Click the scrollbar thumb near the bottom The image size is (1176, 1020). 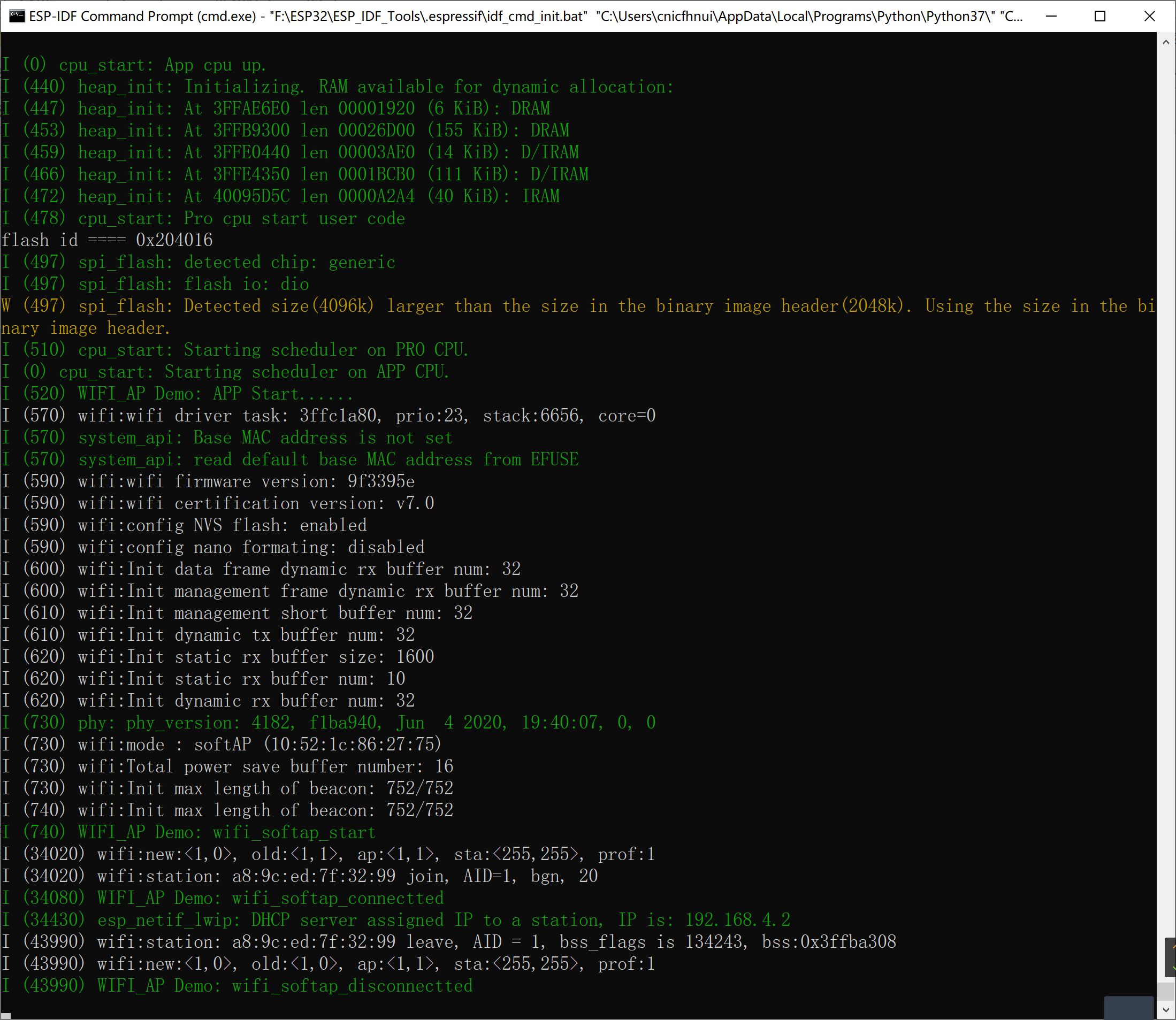click(1166, 992)
